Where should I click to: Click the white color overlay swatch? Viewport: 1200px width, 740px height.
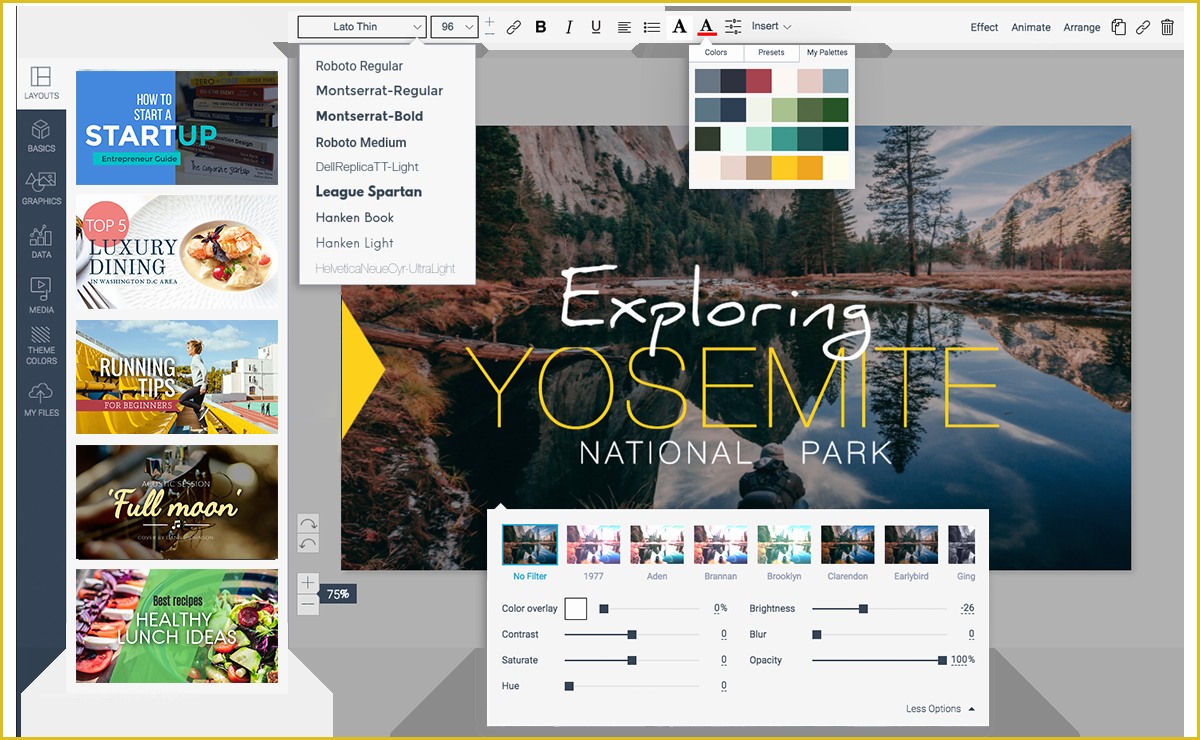coord(575,608)
